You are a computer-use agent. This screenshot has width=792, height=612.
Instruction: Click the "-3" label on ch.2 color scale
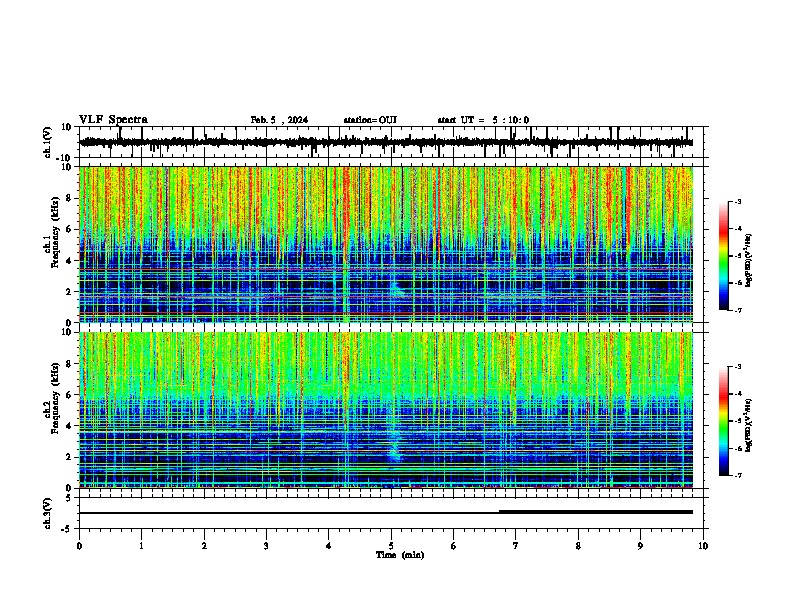pyautogui.click(x=737, y=367)
